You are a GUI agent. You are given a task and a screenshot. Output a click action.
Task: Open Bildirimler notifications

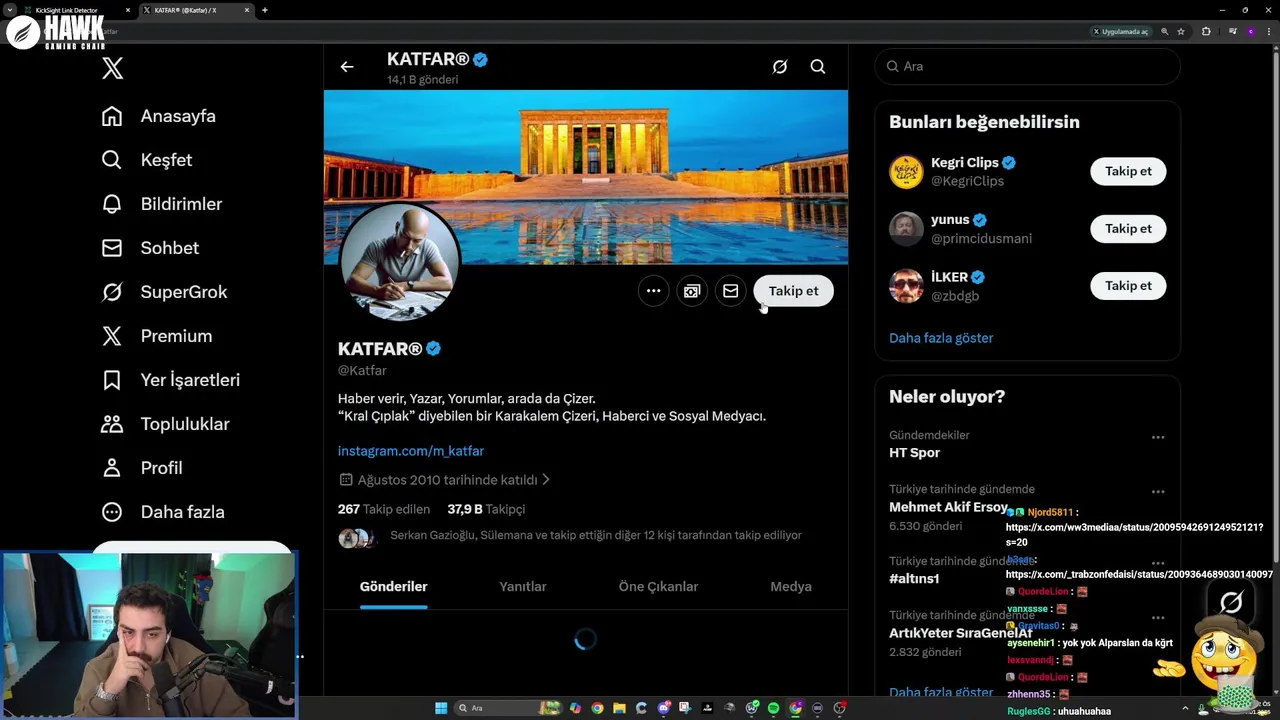(162, 204)
